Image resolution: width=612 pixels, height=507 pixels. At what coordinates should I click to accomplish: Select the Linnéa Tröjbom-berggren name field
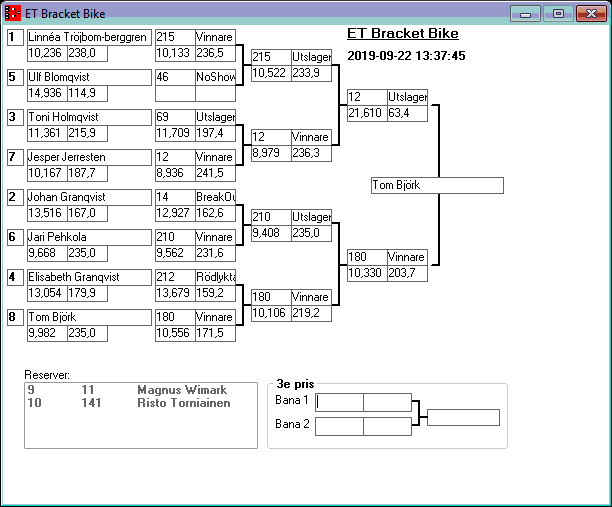(x=88, y=38)
